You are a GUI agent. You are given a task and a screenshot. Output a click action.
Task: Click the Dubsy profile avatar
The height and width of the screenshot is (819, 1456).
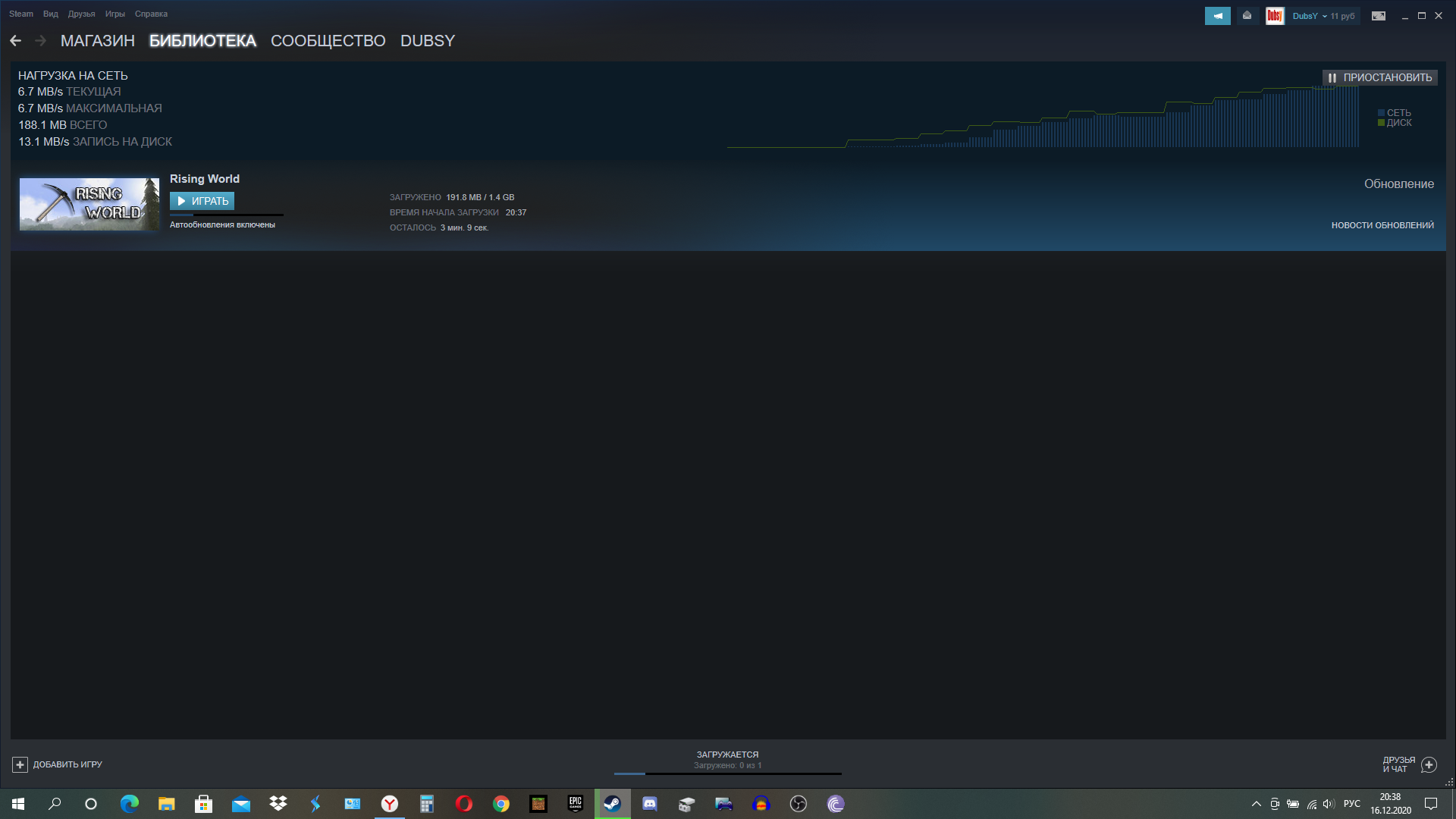pos(1275,16)
